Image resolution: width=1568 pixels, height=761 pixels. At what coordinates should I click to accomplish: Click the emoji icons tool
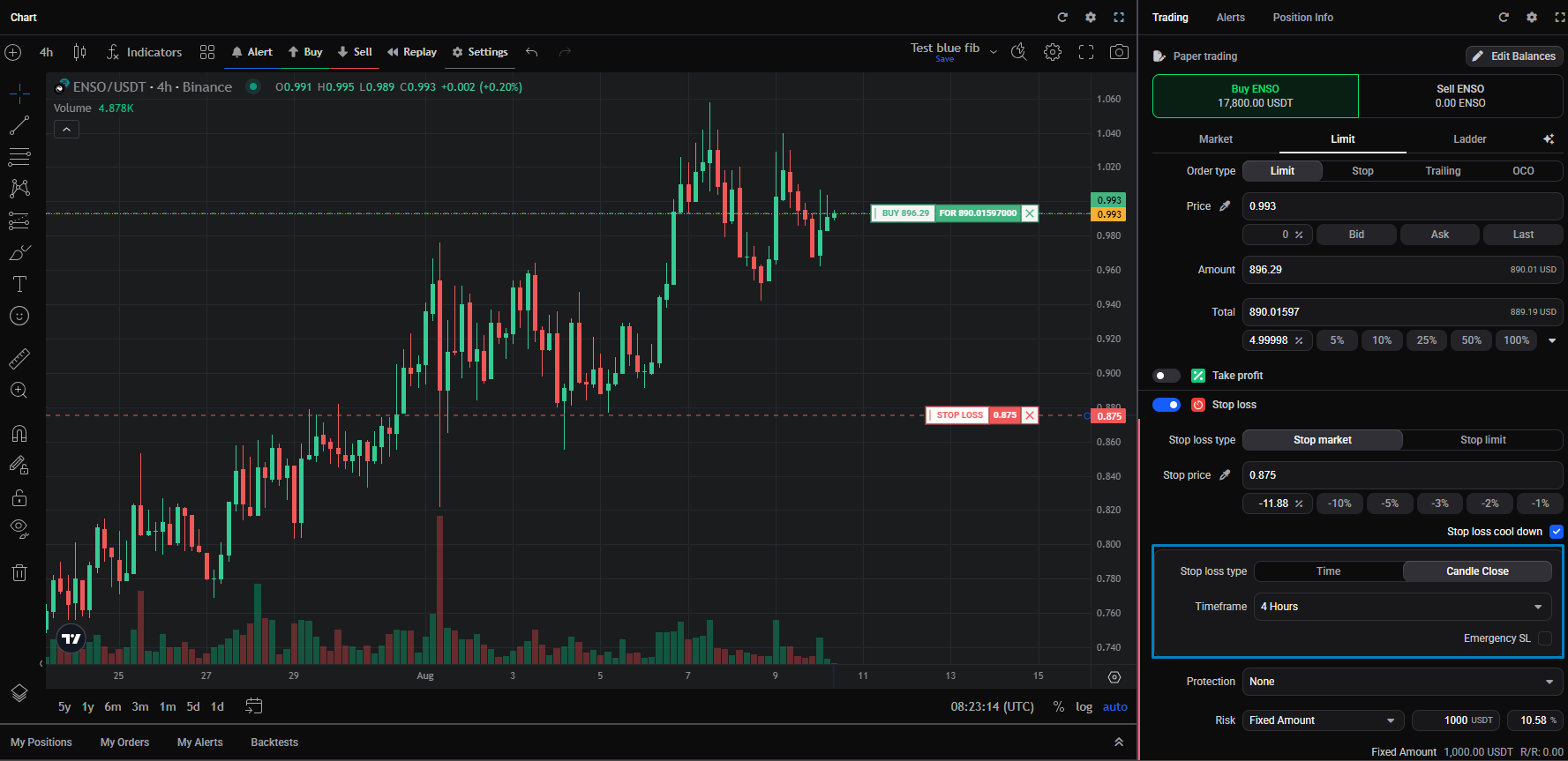pyautogui.click(x=19, y=316)
